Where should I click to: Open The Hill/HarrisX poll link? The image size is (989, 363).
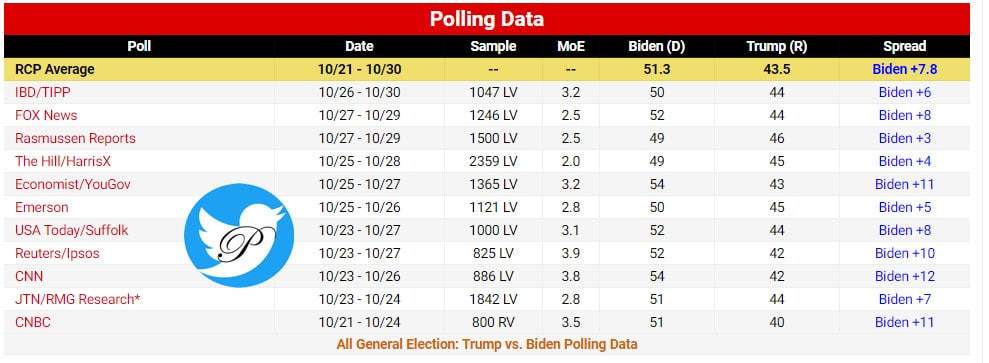[62, 161]
